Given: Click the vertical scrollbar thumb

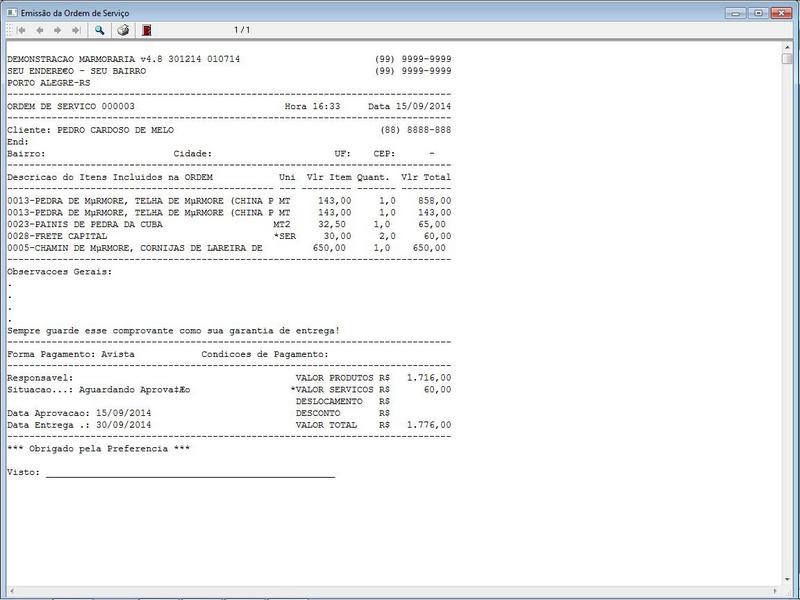Looking at the screenshot, I should pos(788,59).
